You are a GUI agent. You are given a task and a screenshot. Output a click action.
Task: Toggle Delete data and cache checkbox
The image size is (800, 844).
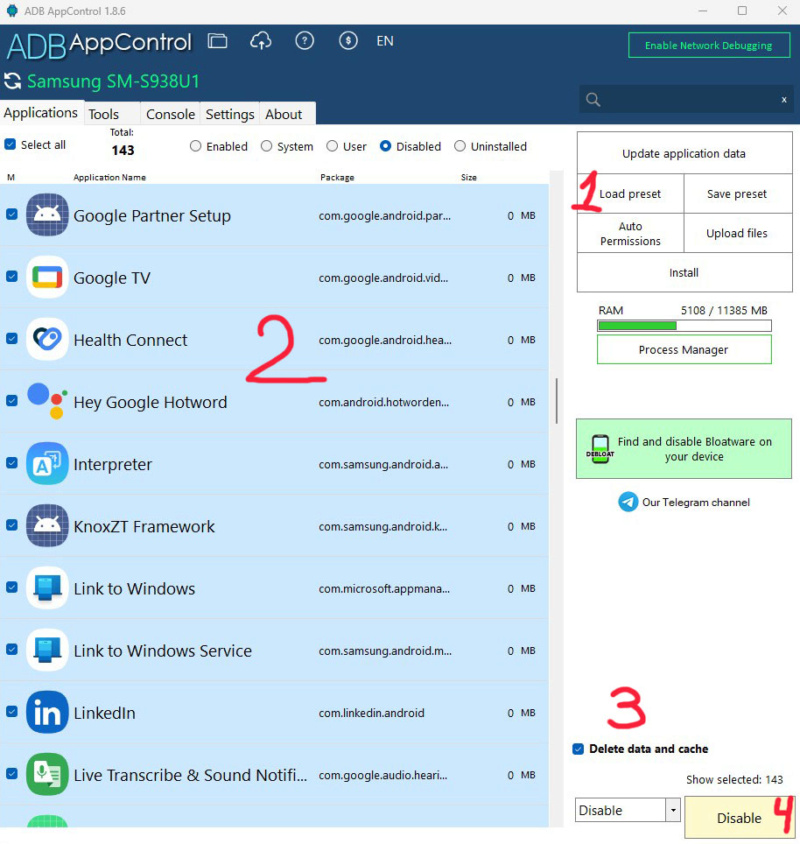(x=578, y=749)
